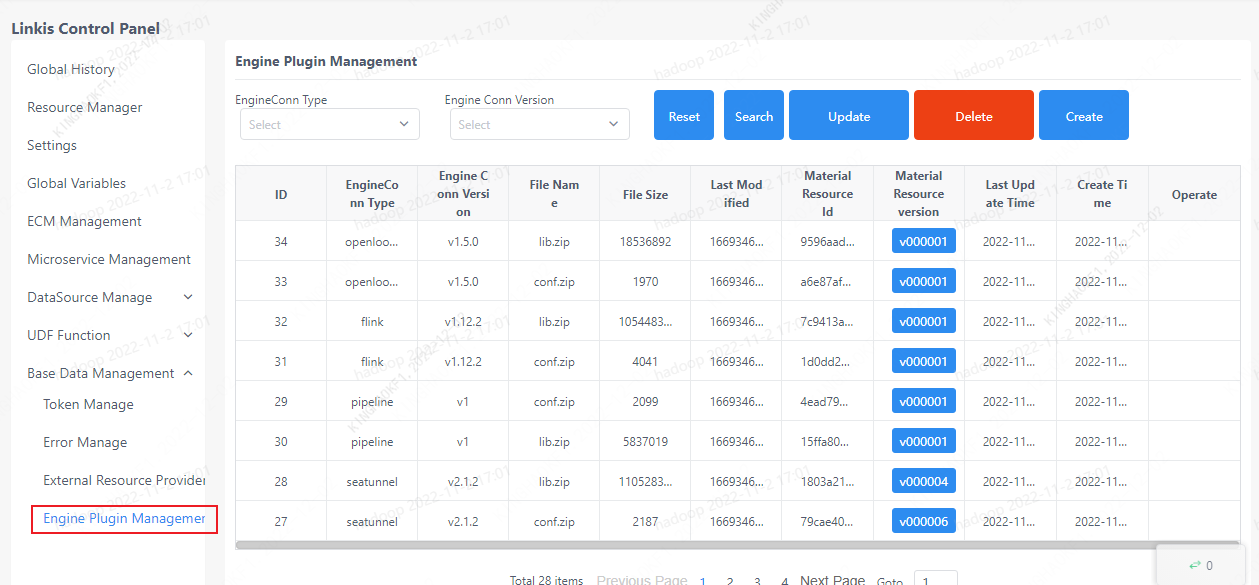Screen dimensions: 1259x585
Task: Click the v000004 version badge for seatunnel
Action: [923, 480]
